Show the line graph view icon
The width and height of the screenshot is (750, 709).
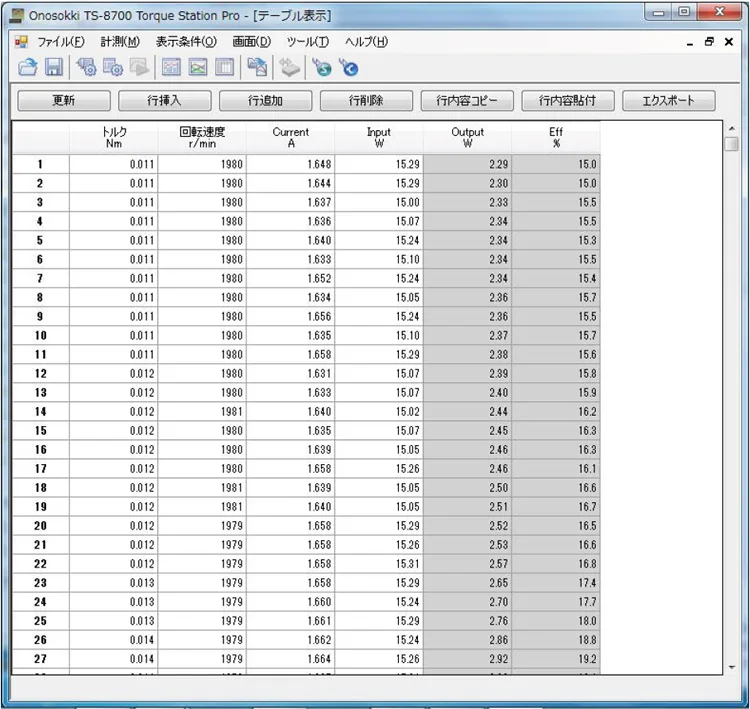[x=171, y=67]
